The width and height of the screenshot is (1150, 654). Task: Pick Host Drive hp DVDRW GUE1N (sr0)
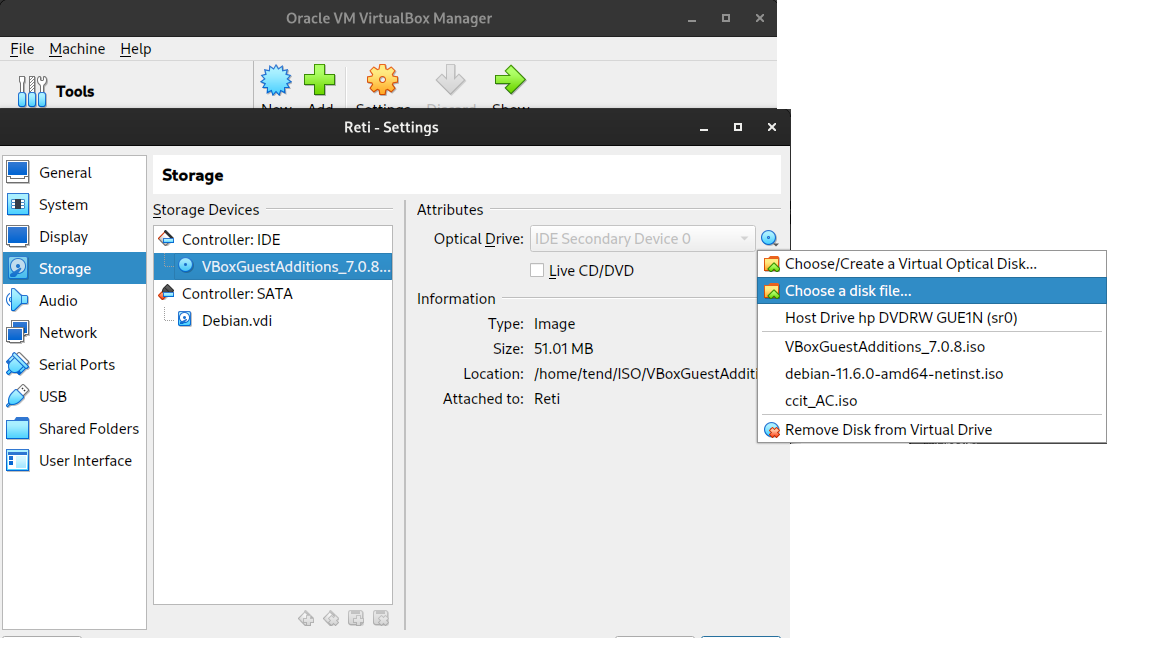point(931,318)
